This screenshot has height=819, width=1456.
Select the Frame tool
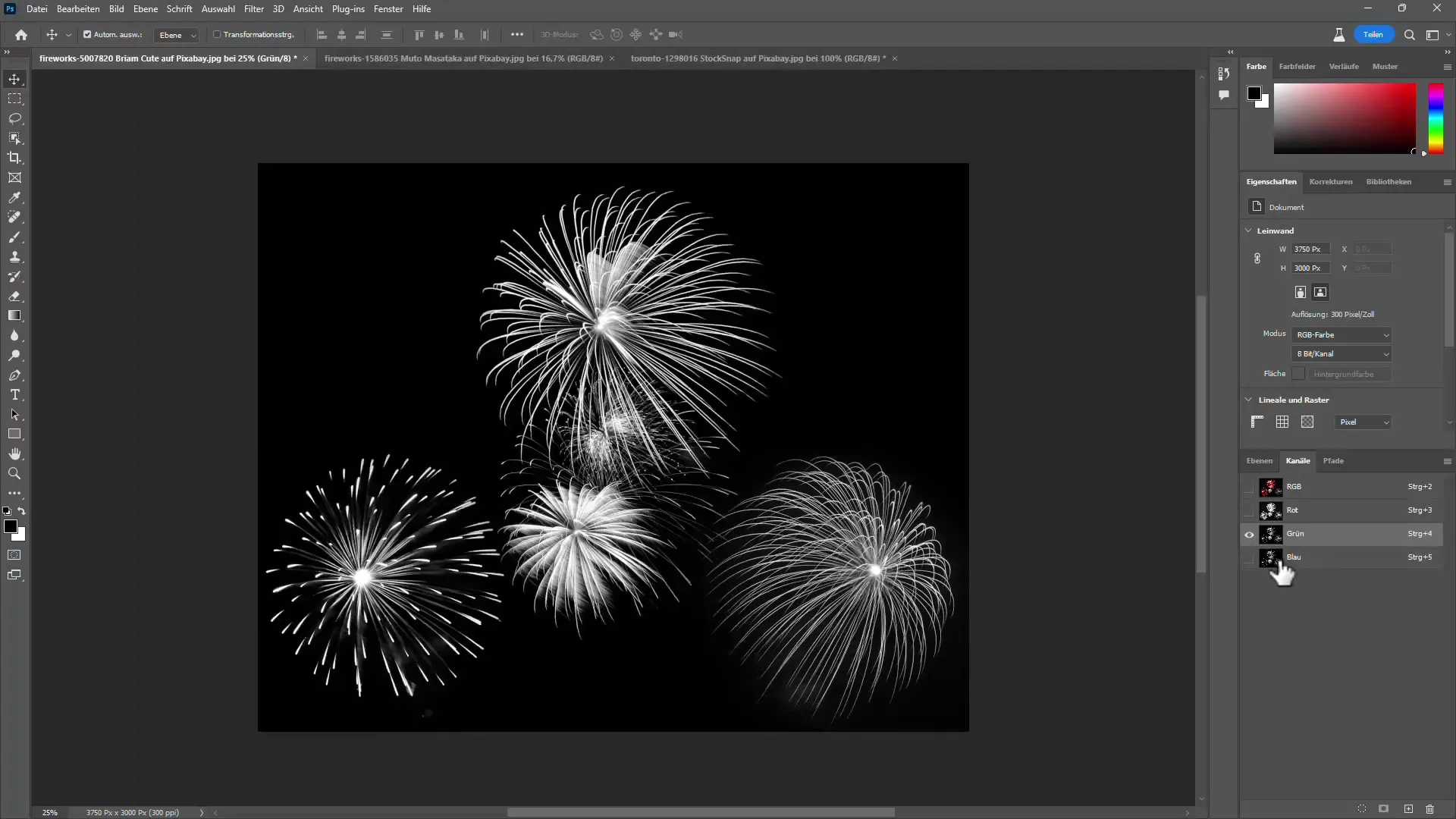click(x=14, y=177)
